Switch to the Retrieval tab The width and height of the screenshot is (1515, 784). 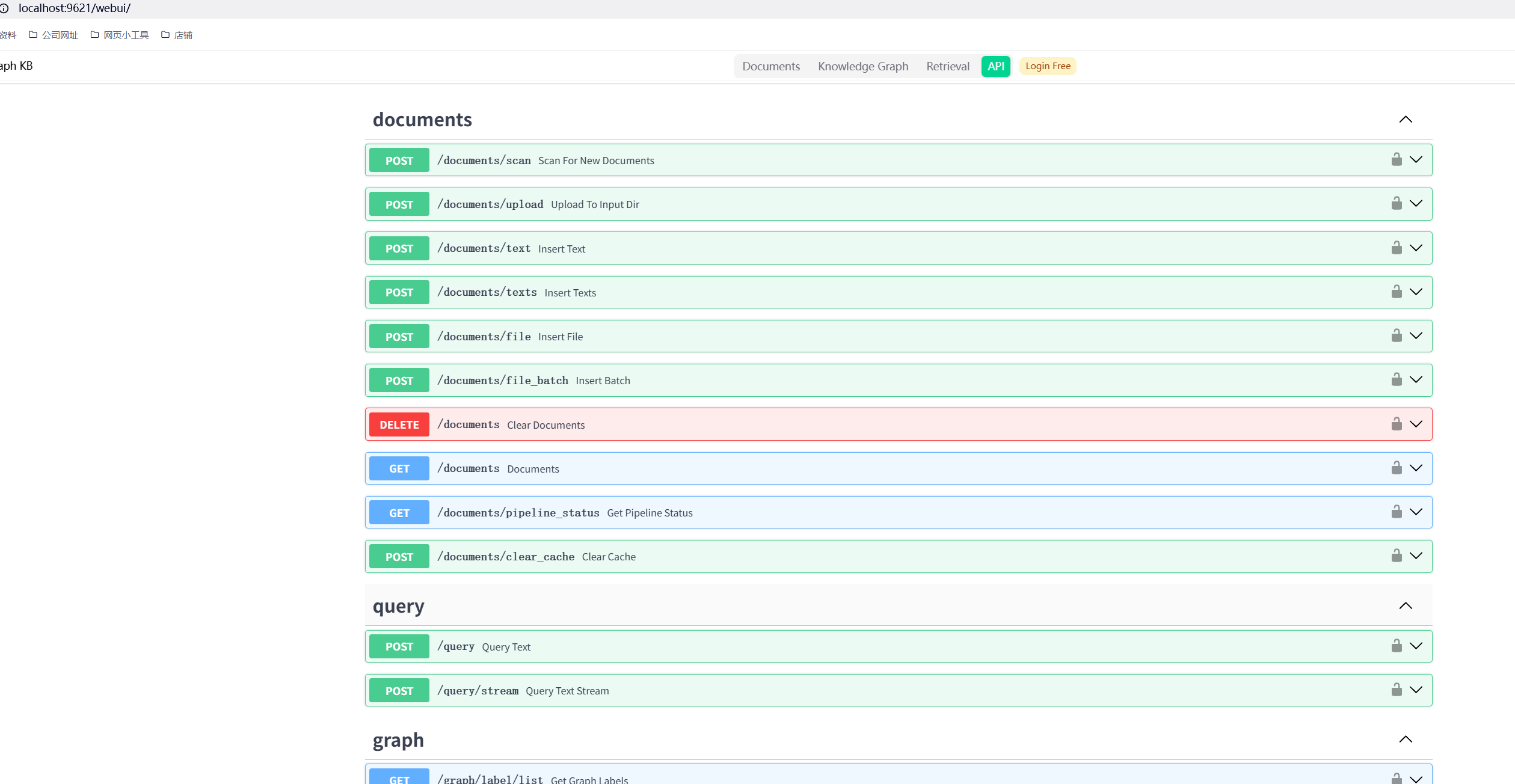click(x=947, y=66)
